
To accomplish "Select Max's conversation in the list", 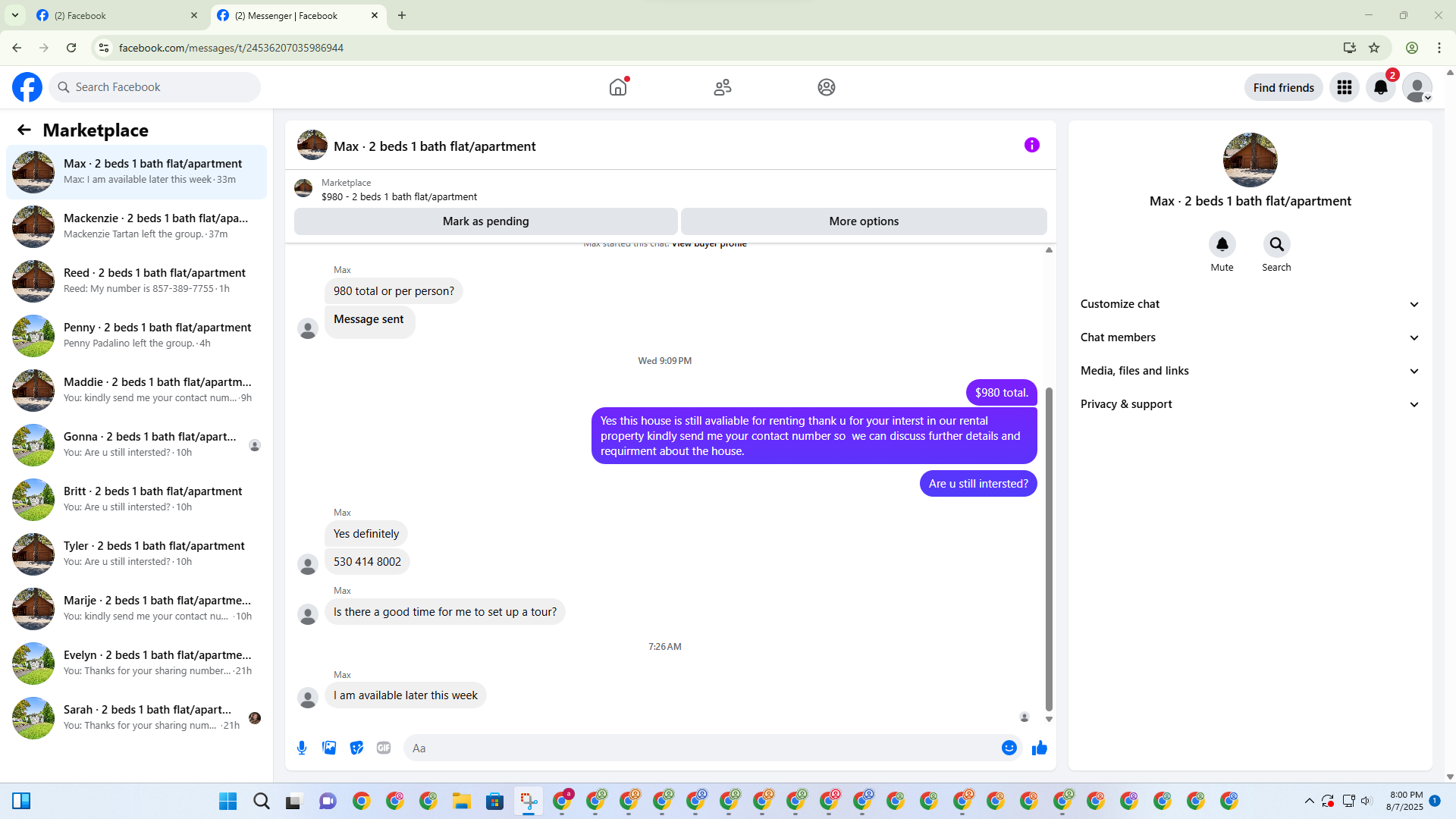I will 136,172.
